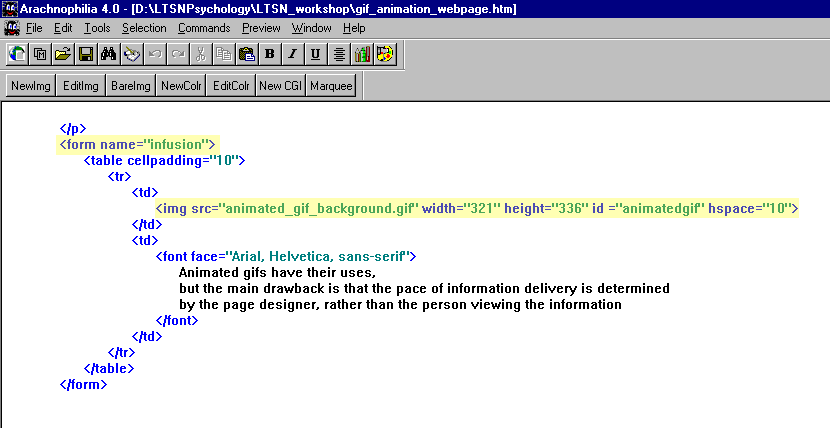Click the paste clipboard icon
Image resolution: width=830 pixels, height=428 pixels.
[x=246, y=54]
